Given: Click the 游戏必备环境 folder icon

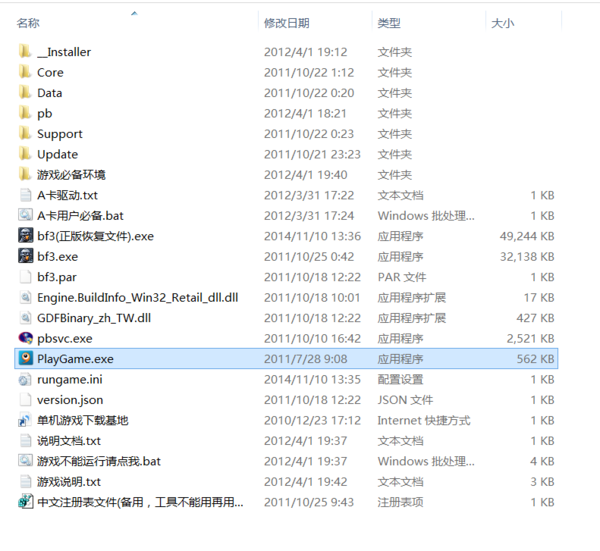Looking at the screenshot, I should pyautogui.click(x=25, y=174).
